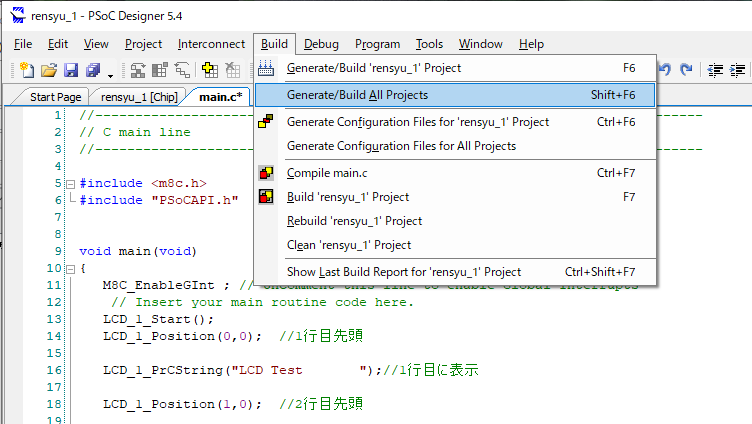Click line number 9 in gutter
Viewport: 752px width, 424px height.
[58, 251]
